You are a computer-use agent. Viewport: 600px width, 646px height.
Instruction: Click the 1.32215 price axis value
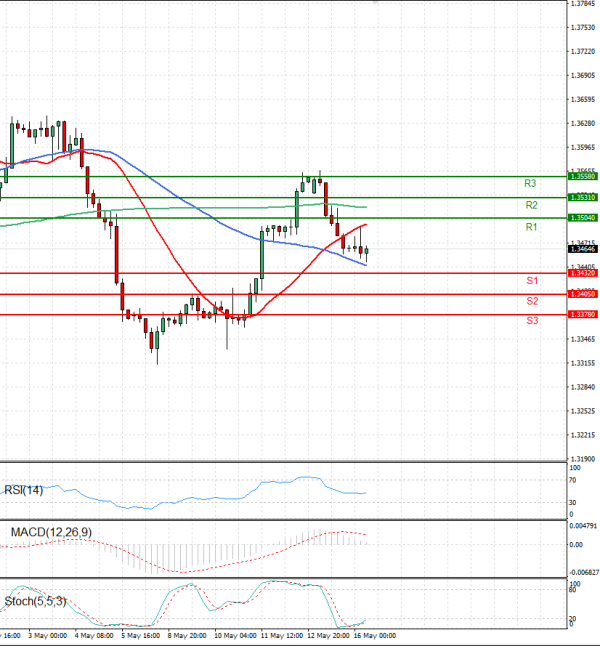coord(583,435)
